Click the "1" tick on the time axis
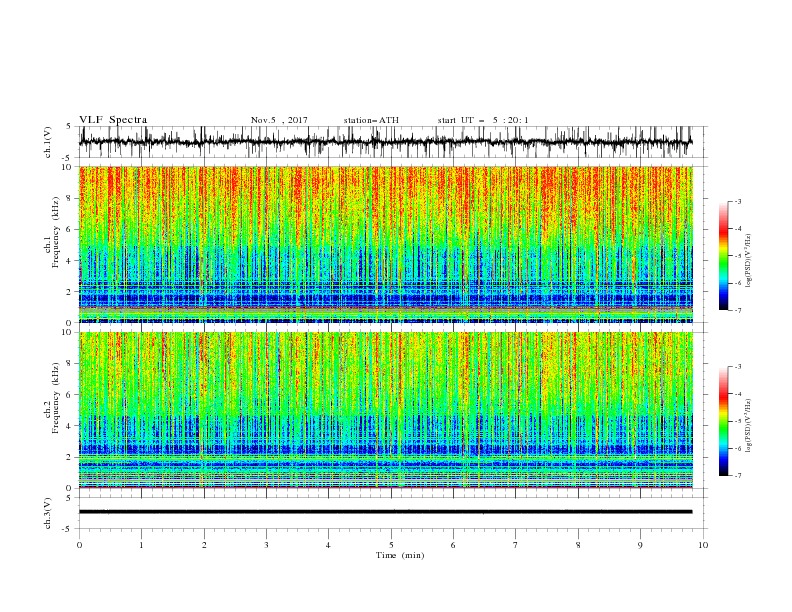Image resolution: width=792 pixels, height=612 pixels. [x=141, y=545]
